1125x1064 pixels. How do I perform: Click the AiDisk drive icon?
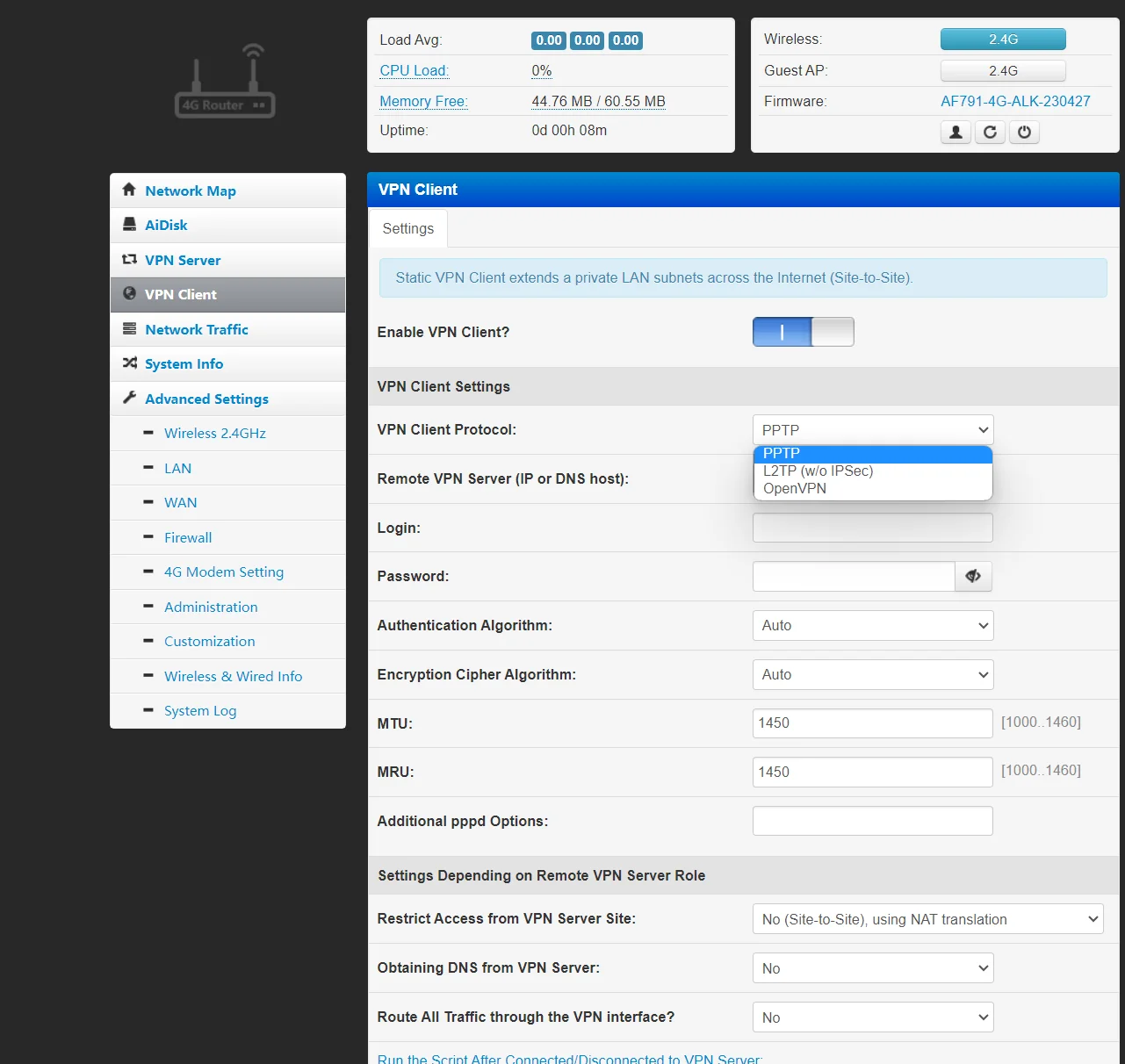[129, 224]
